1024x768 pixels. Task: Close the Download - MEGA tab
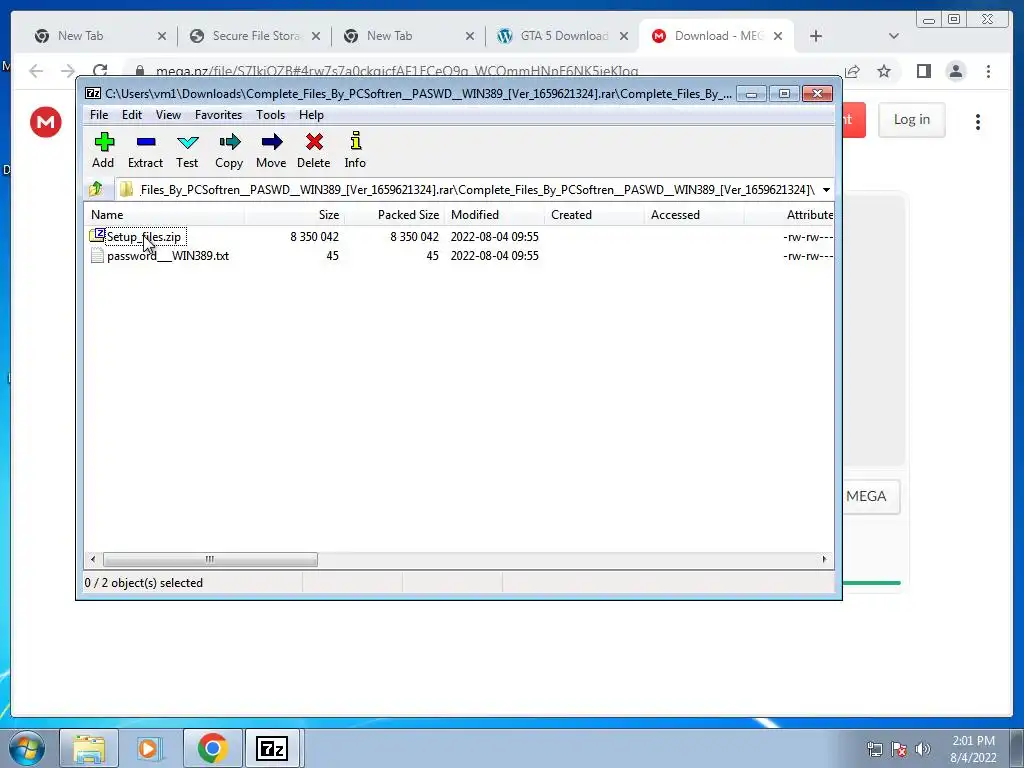point(778,36)
